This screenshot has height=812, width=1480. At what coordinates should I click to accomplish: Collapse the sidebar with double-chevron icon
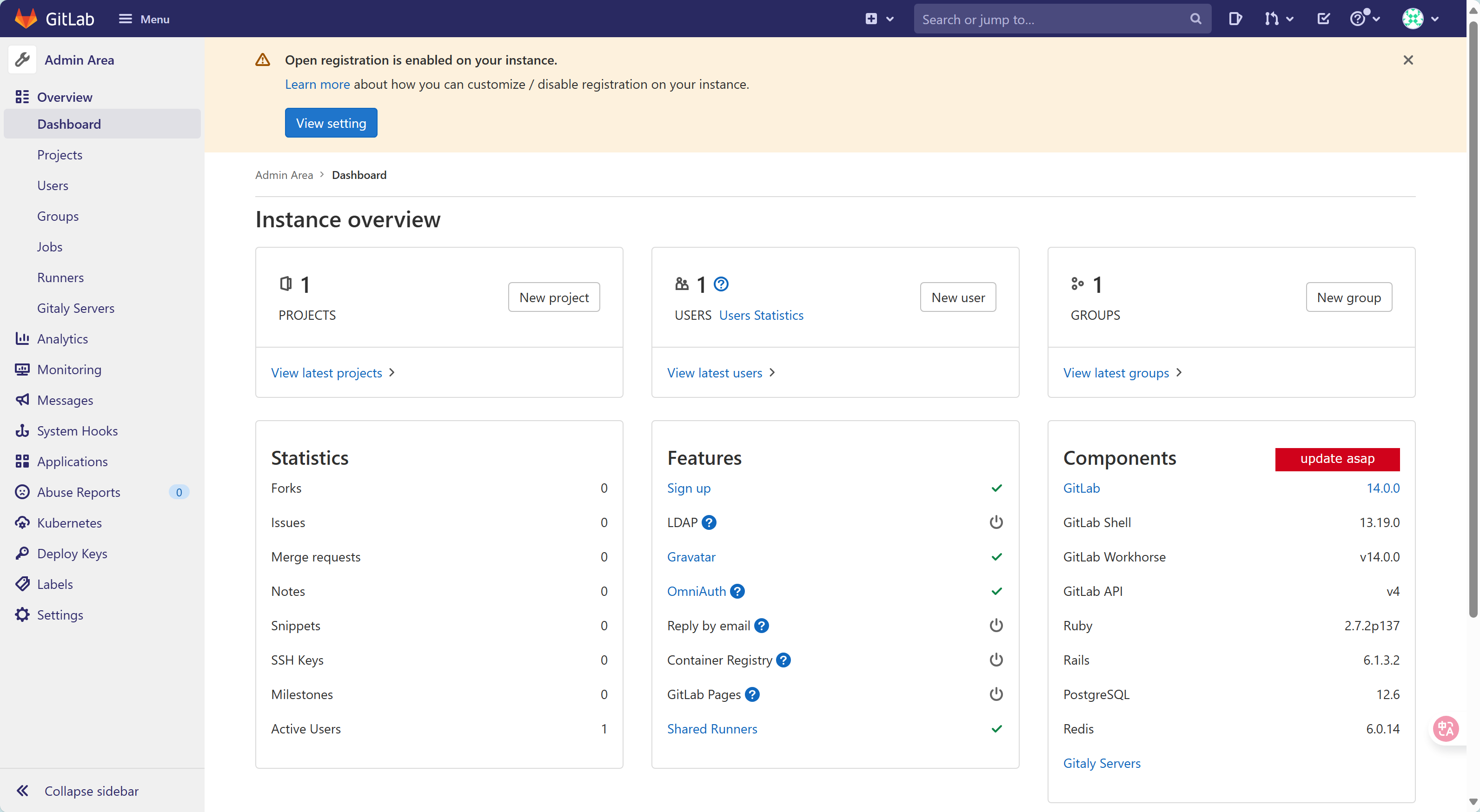(x=22, y=792)
